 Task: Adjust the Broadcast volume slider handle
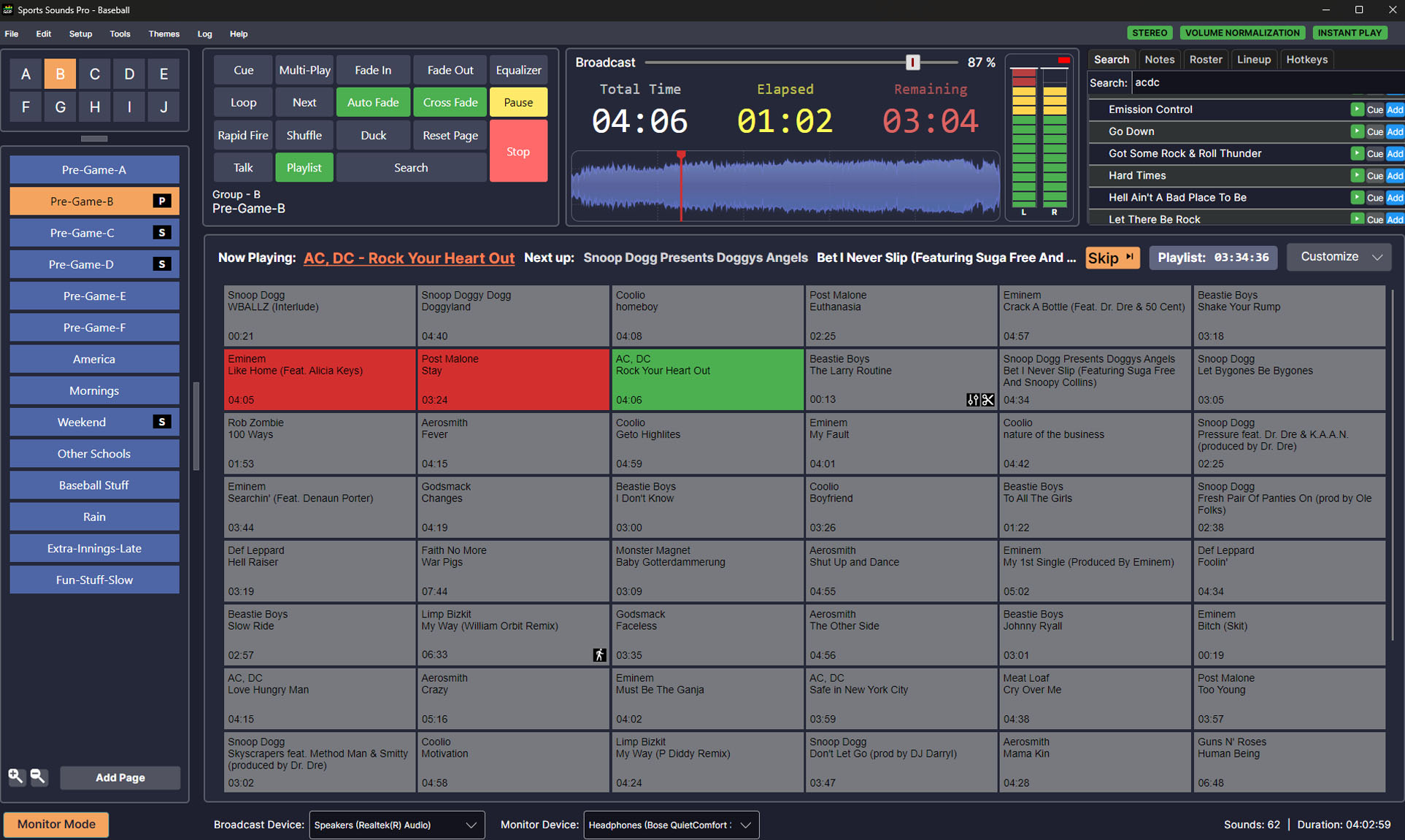(x=912, y=63)
